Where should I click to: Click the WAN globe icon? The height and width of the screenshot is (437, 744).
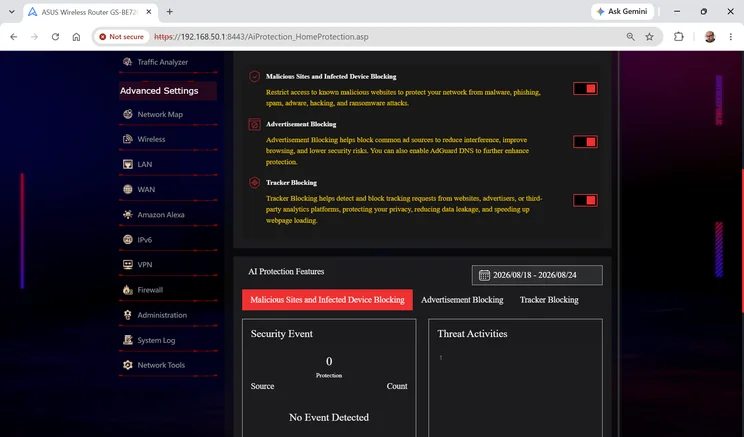coord(128,189)
